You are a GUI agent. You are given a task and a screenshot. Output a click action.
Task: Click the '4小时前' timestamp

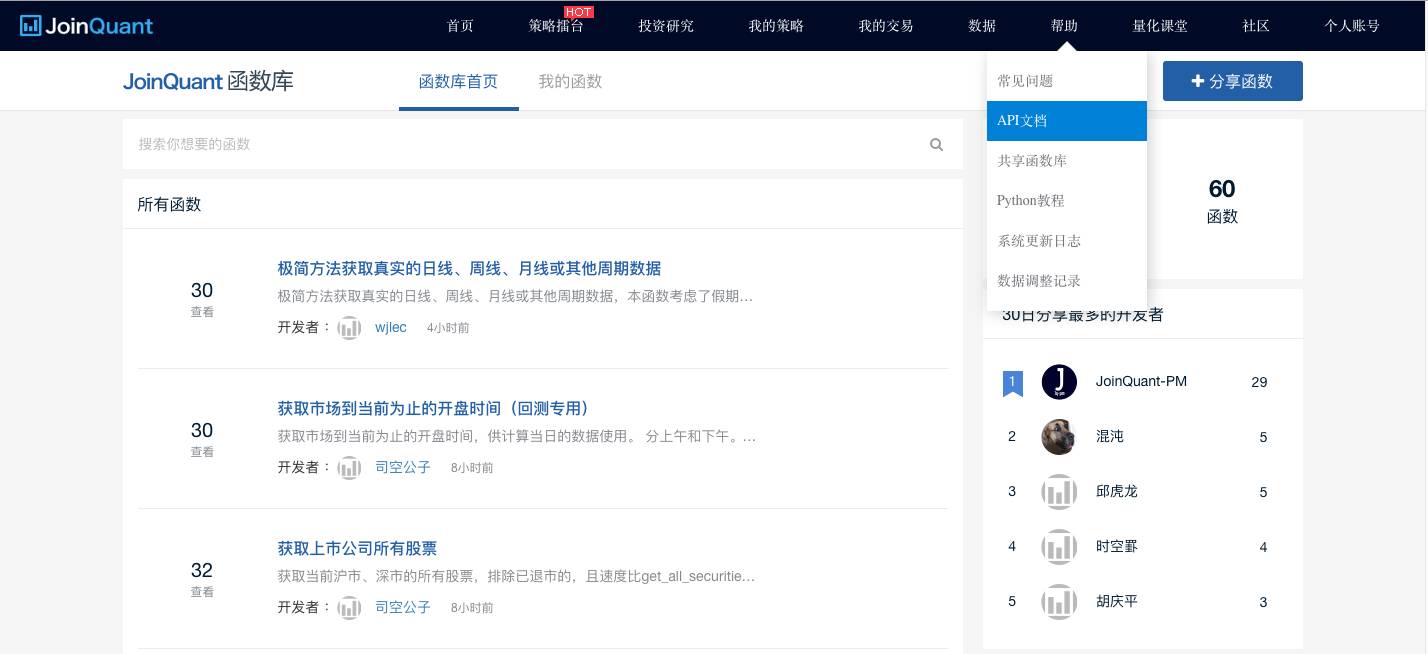pos(448,328)
